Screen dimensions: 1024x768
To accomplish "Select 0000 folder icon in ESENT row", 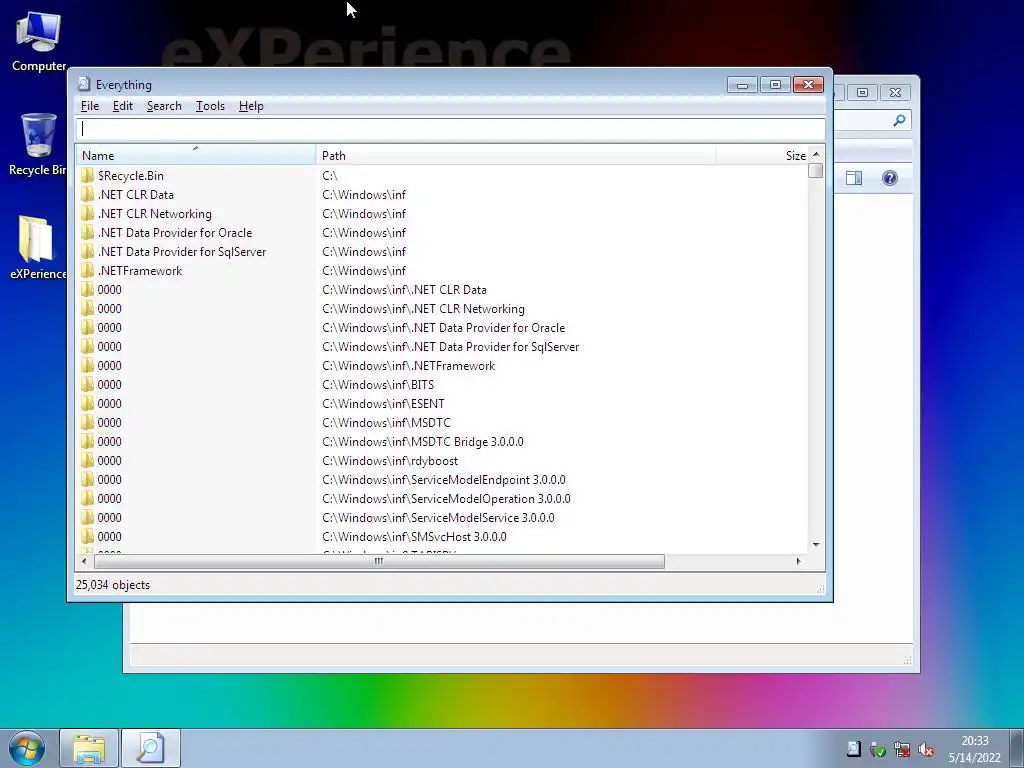I will pos(88,404).
